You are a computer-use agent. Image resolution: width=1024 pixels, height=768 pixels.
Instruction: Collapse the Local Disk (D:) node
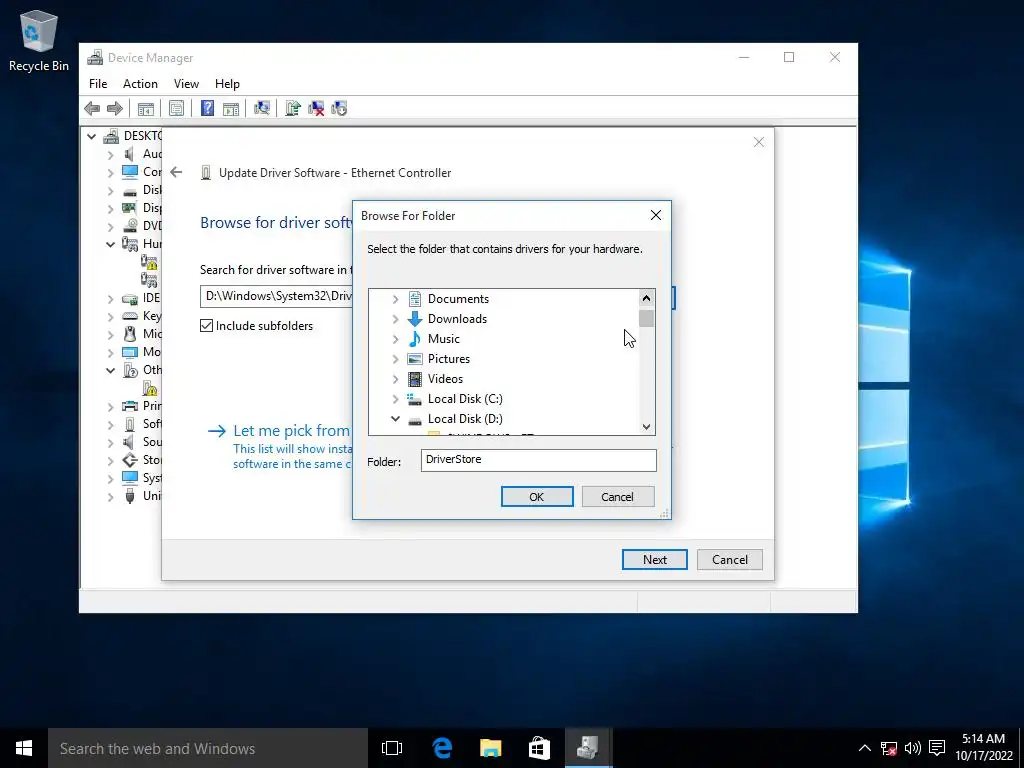[x=395, y=419]
